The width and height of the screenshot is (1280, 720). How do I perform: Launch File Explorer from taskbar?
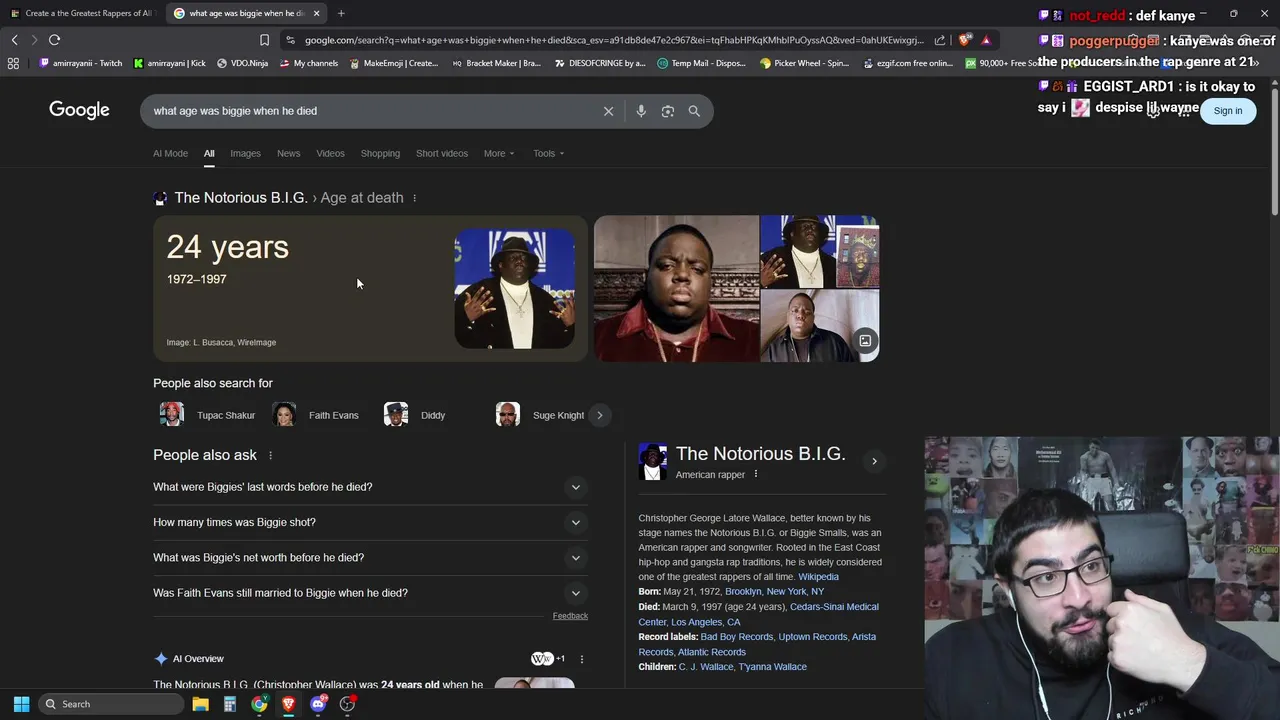coord(200,704)
